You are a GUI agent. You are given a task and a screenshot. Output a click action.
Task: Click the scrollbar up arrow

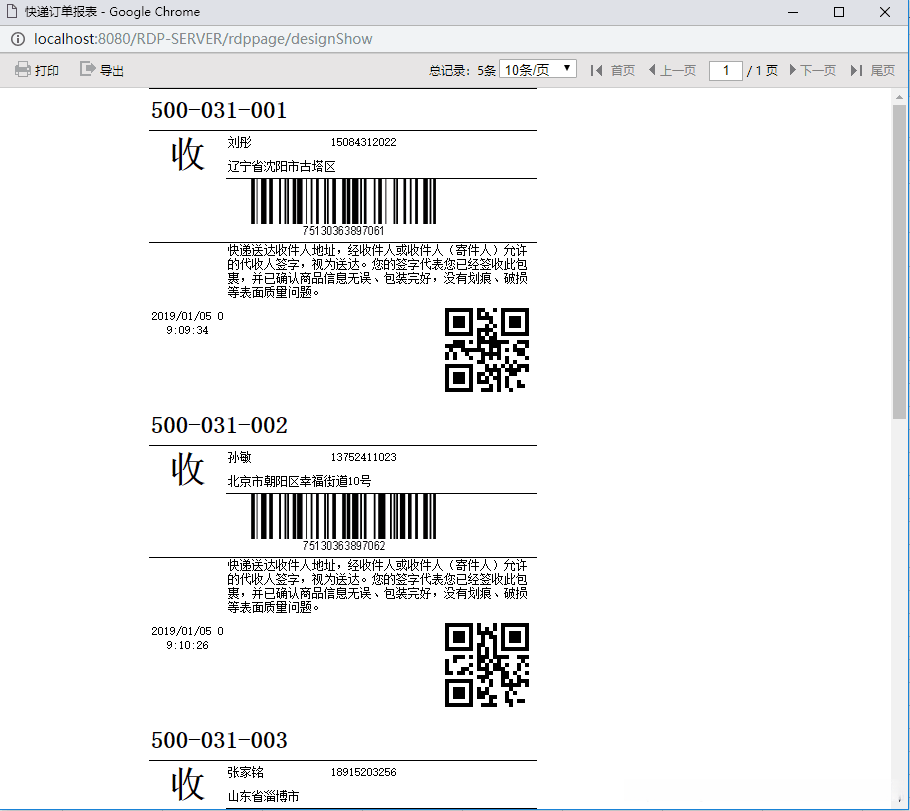[899, 96]
